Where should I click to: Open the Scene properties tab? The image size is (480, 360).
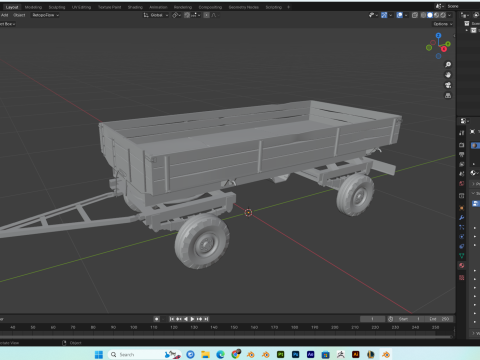pos(462,174)
